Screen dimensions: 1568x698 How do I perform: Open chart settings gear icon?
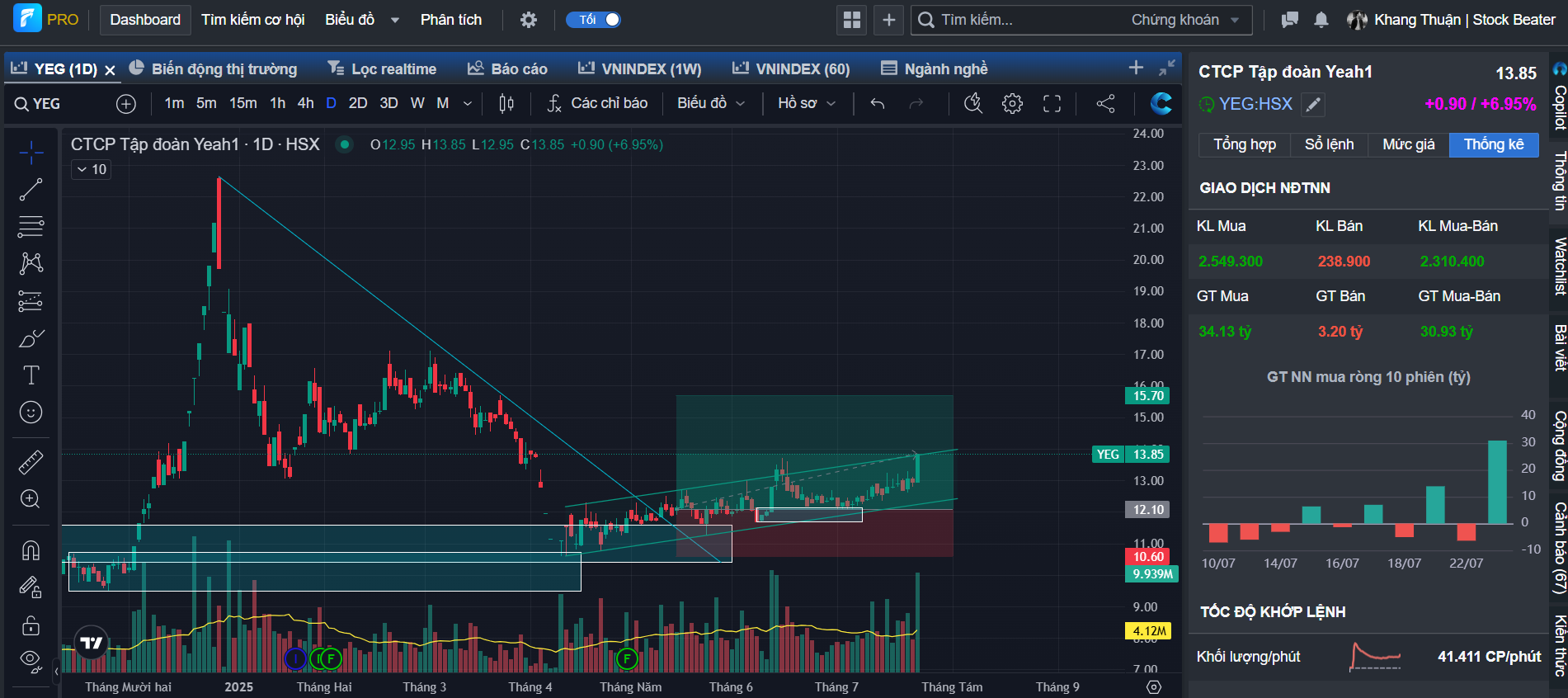click(x=1012, y=103)
